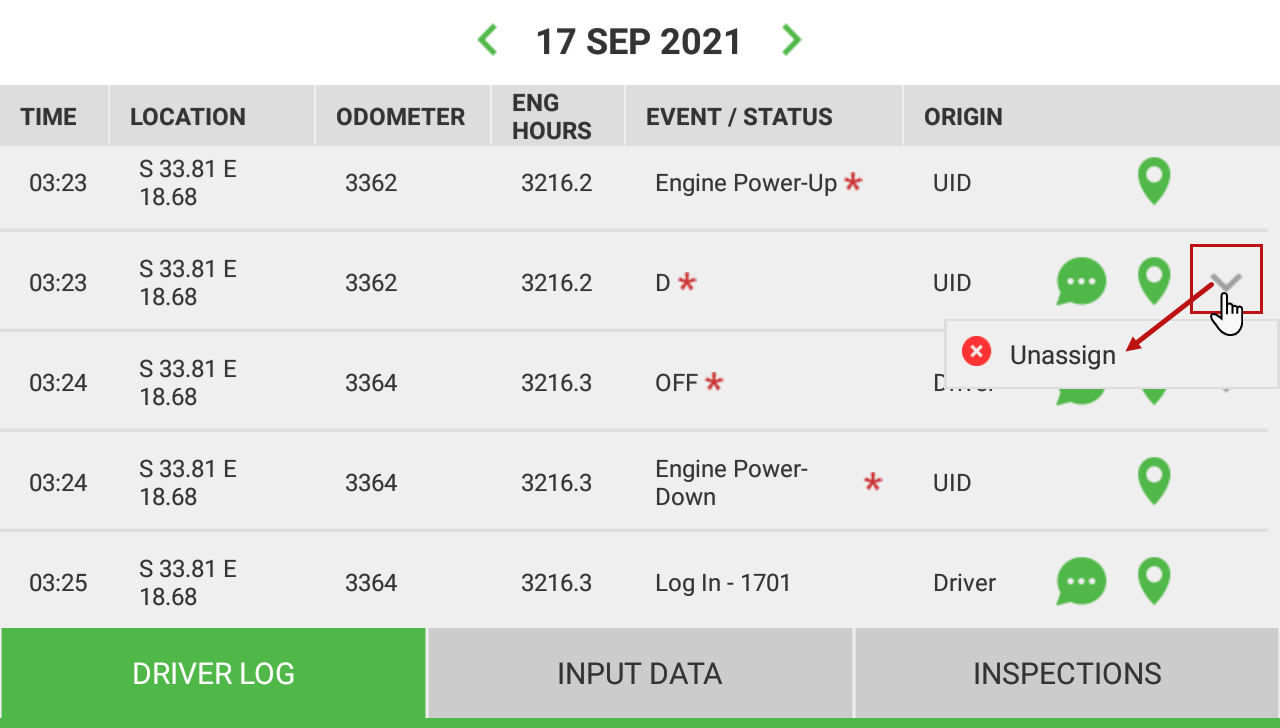Open comment bubble on Log In - 1701 row
This screenshot has width=1280, height=728.
[1081, 582]
